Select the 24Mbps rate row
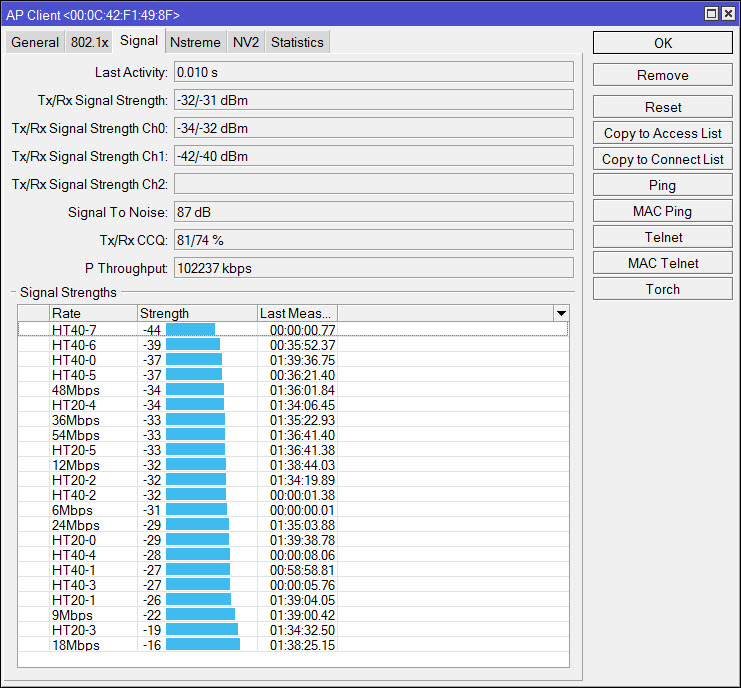741x688 pixels. pos(293,525)
